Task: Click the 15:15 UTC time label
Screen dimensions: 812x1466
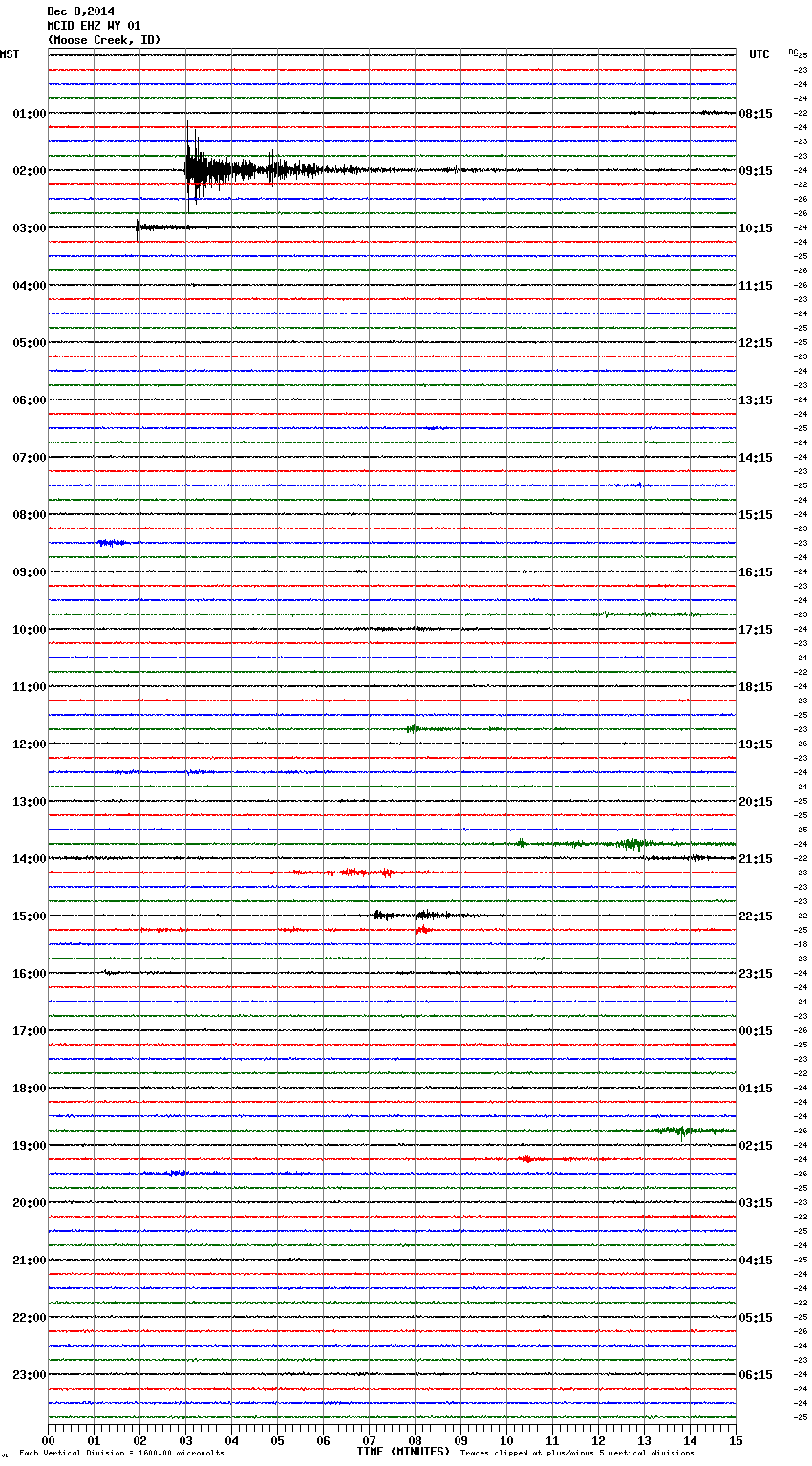Action: tap(756, 515)
